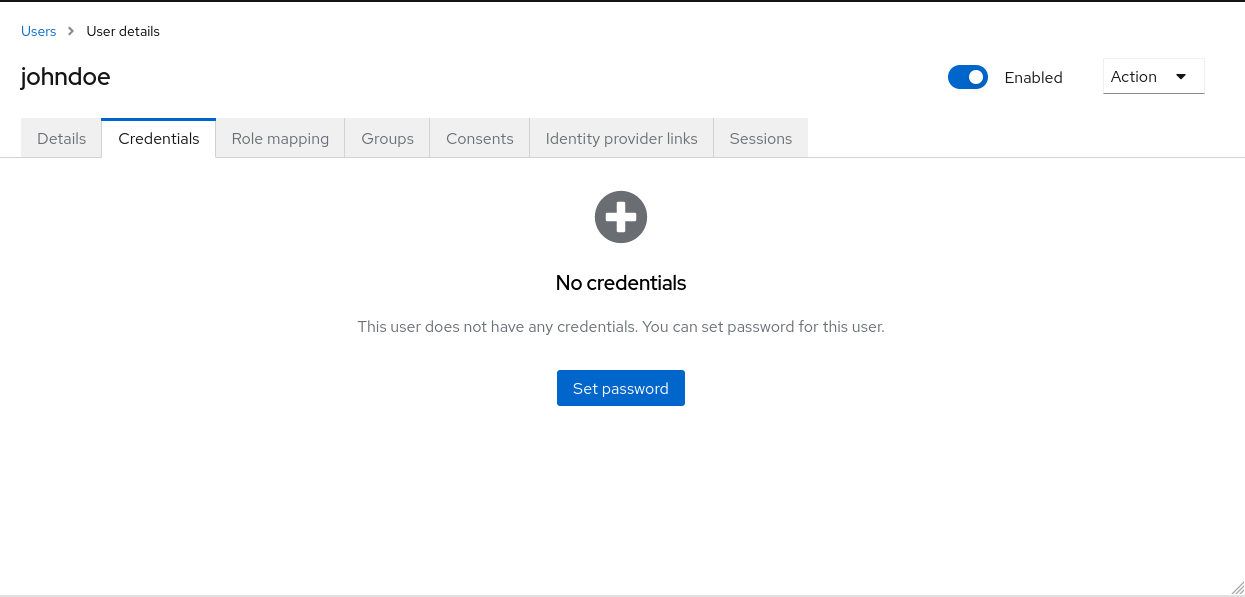Click the User details breadcrumb text
This screenshot has height=597, width=1245.
[x=122, y=31]
